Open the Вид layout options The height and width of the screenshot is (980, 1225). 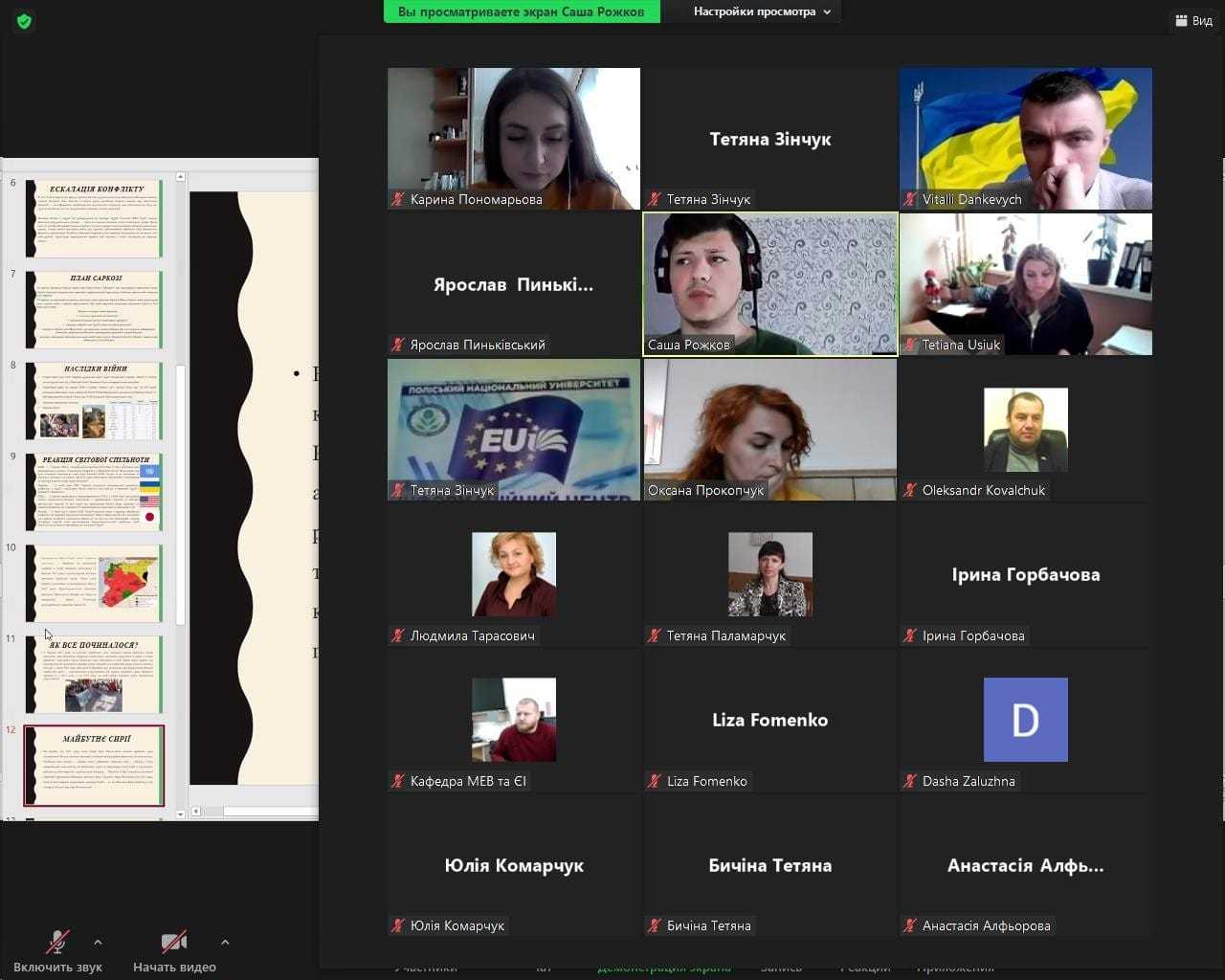[1193, 20]
